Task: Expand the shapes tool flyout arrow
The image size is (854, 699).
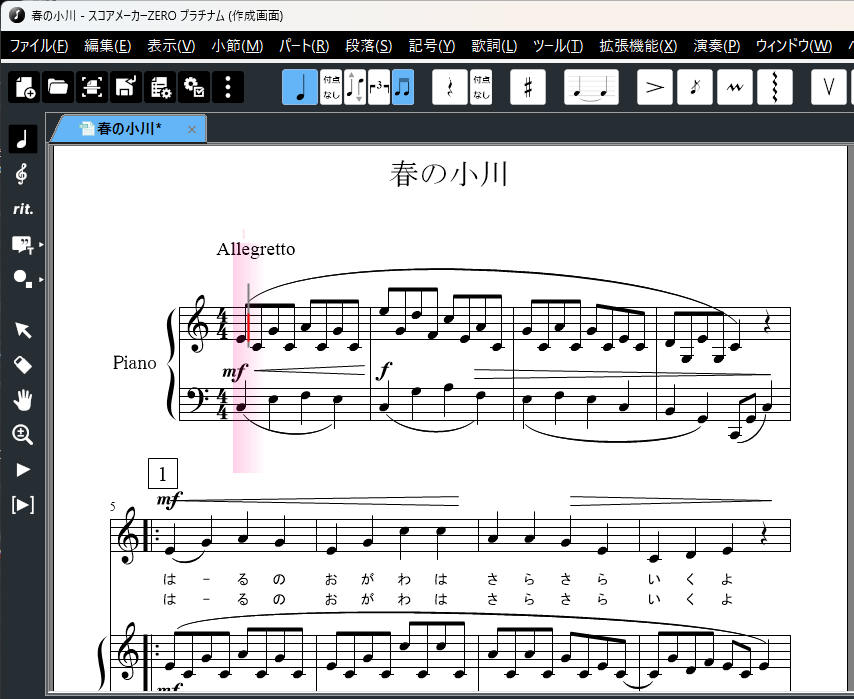Action: (41, 279)
